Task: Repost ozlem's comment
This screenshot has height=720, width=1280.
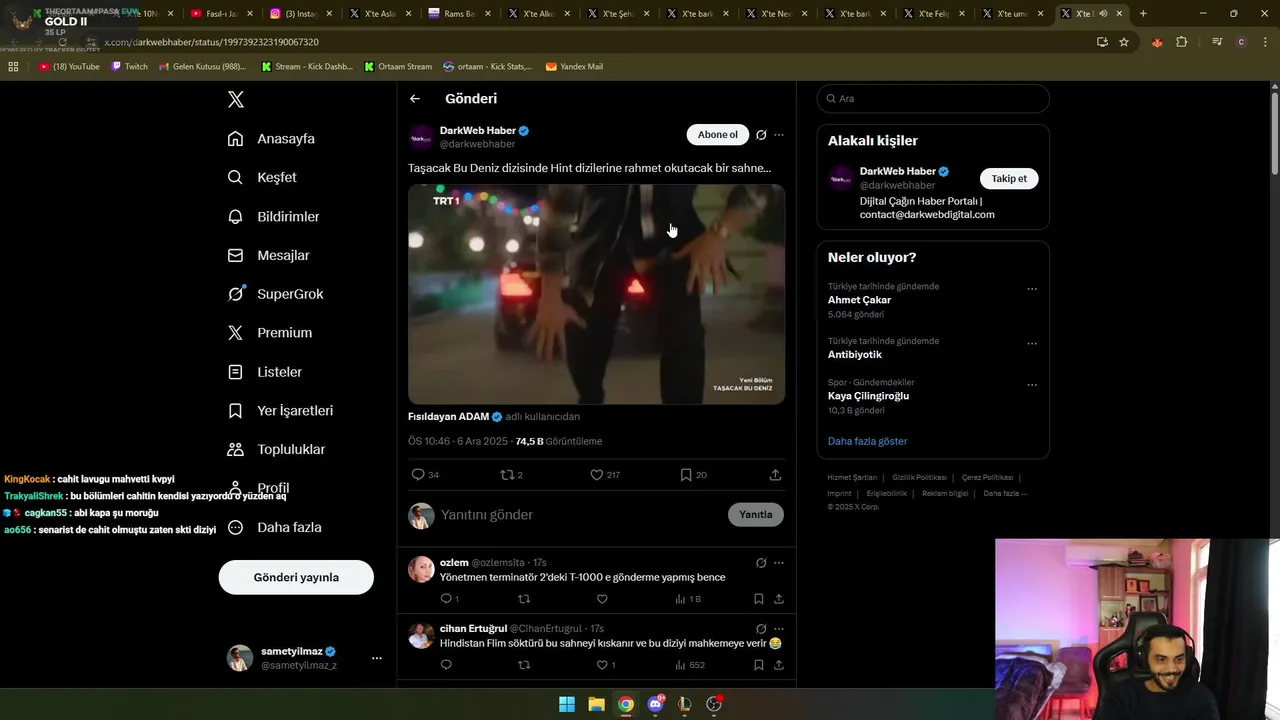Action: point(524,599)
